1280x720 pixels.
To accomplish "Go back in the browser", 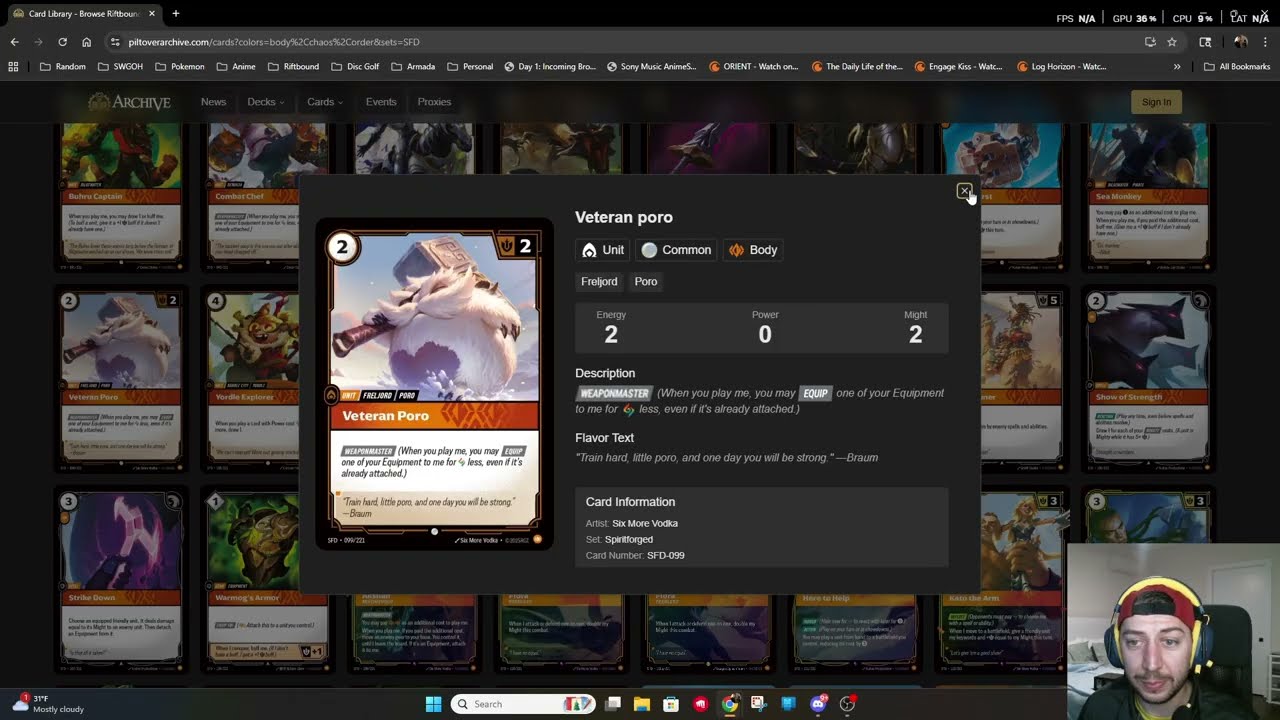I will 14,42.
